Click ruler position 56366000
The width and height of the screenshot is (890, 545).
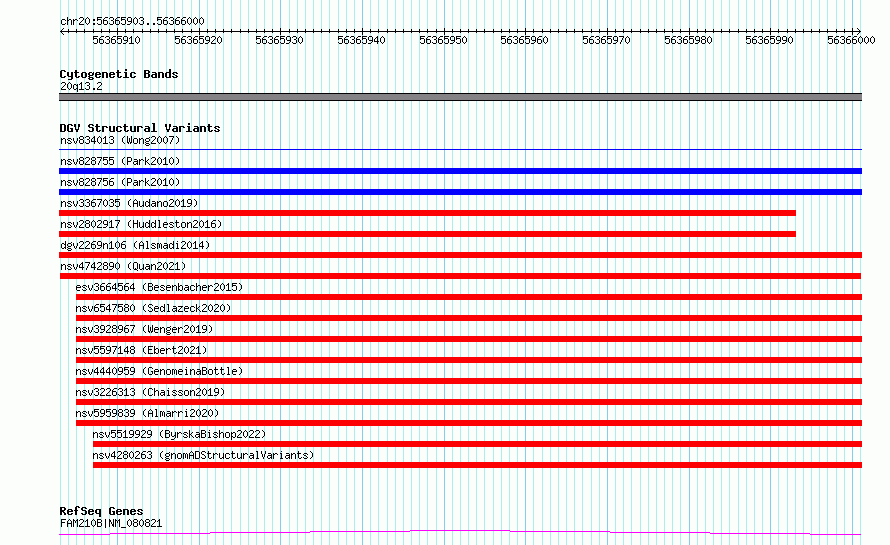coord(851,40)
